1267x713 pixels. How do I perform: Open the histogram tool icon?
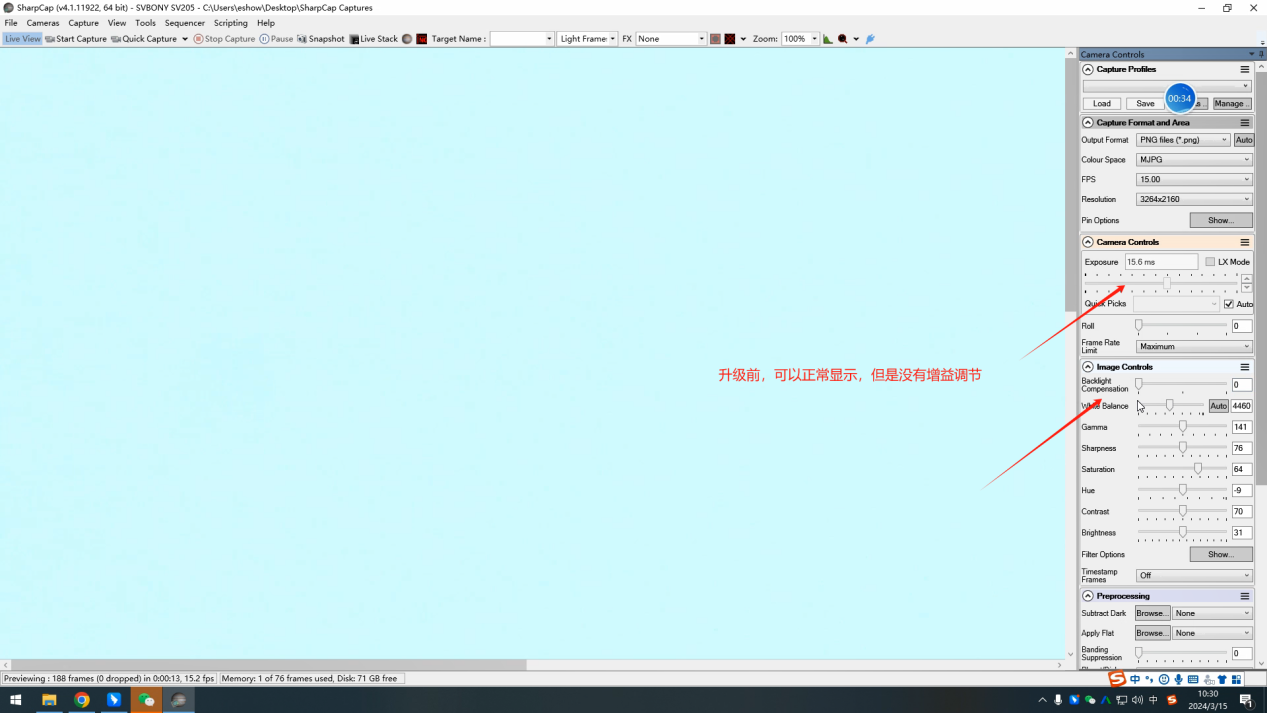[827, 39]
